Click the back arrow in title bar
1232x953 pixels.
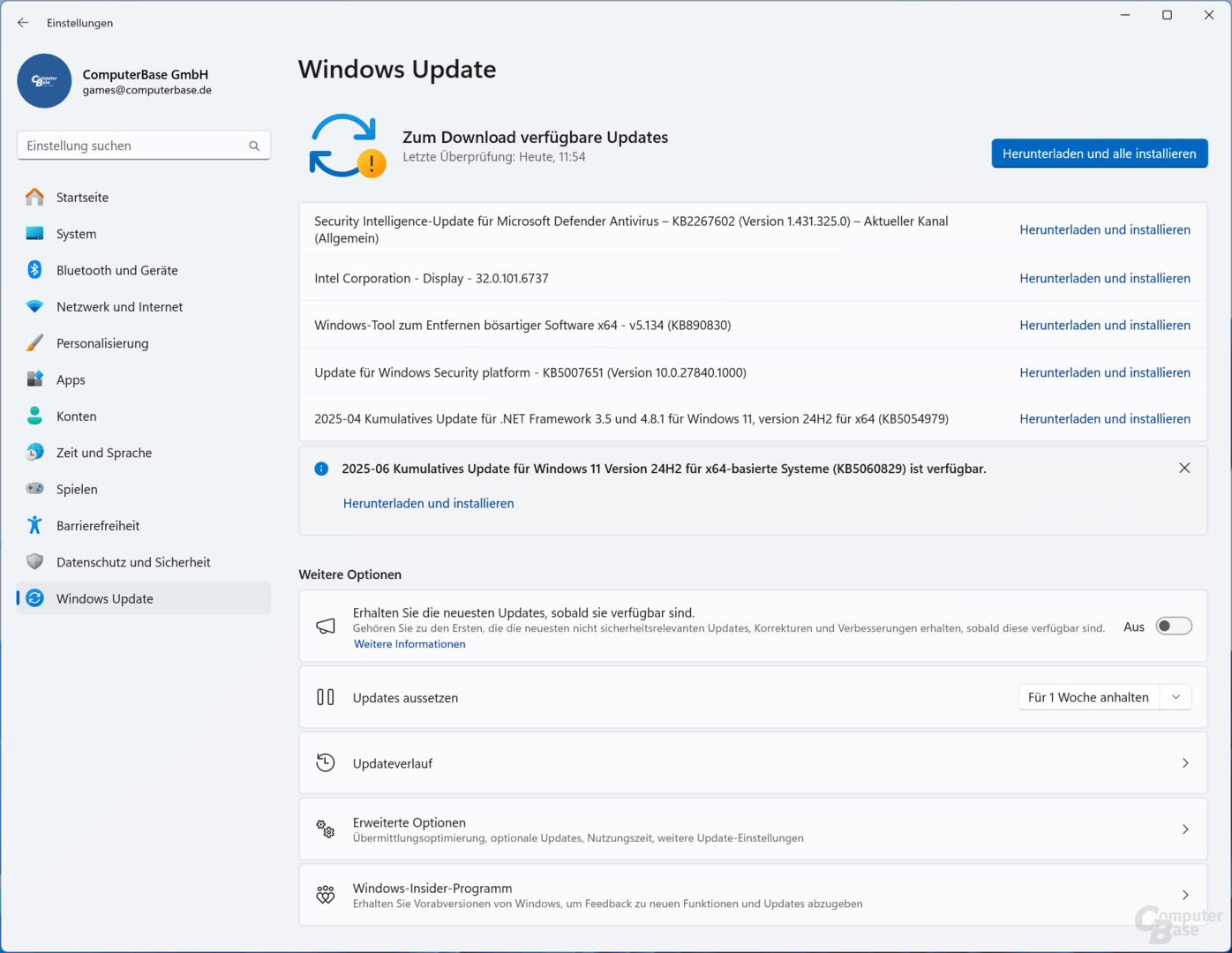click(x=23, y=23)
